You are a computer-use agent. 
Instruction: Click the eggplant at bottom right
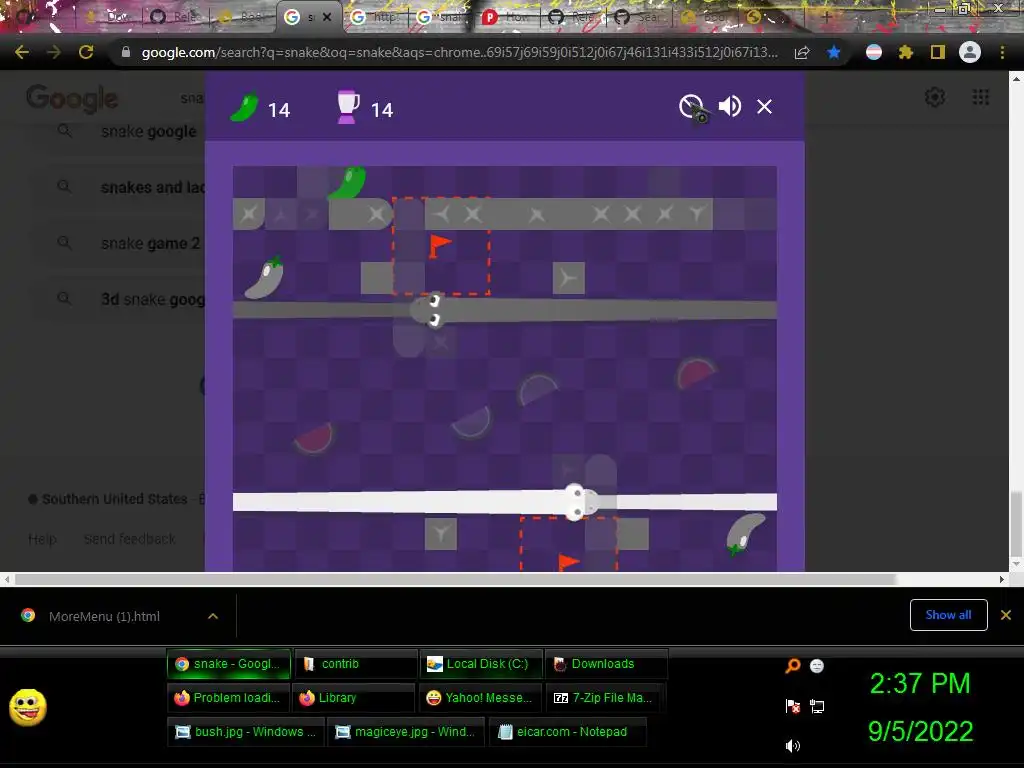pyautogui.click(x=745, y=534)
